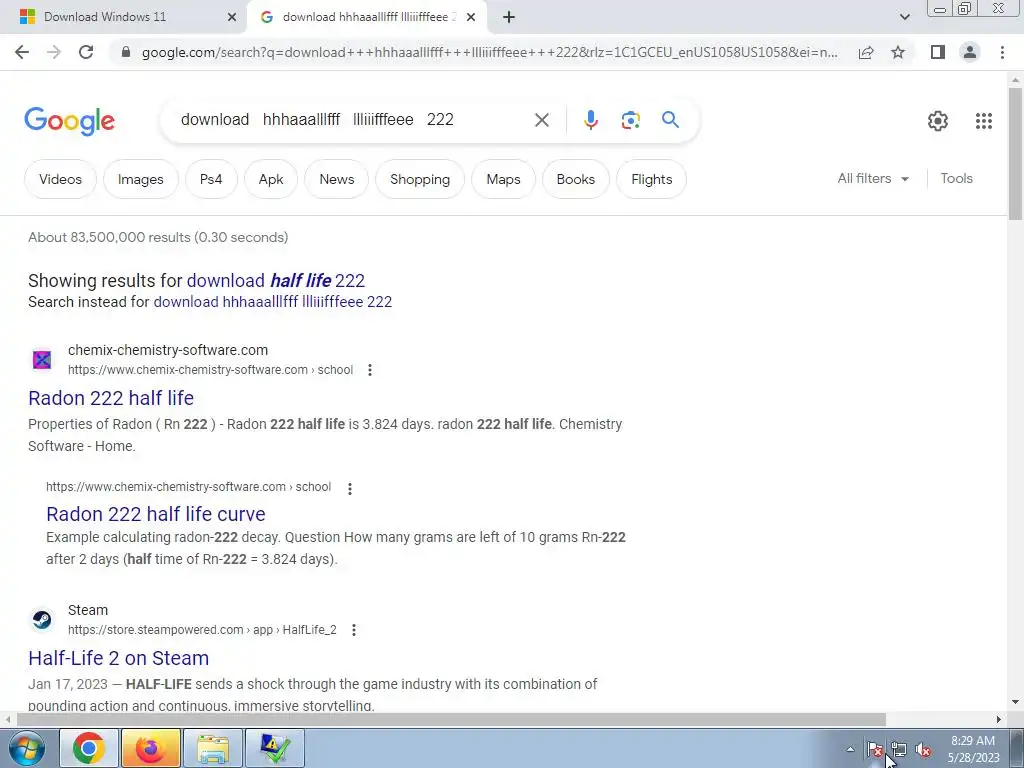This screenshot has height=768, width=1024.
Task: Open the options menu for the Steam result
Action: point(353,630)
